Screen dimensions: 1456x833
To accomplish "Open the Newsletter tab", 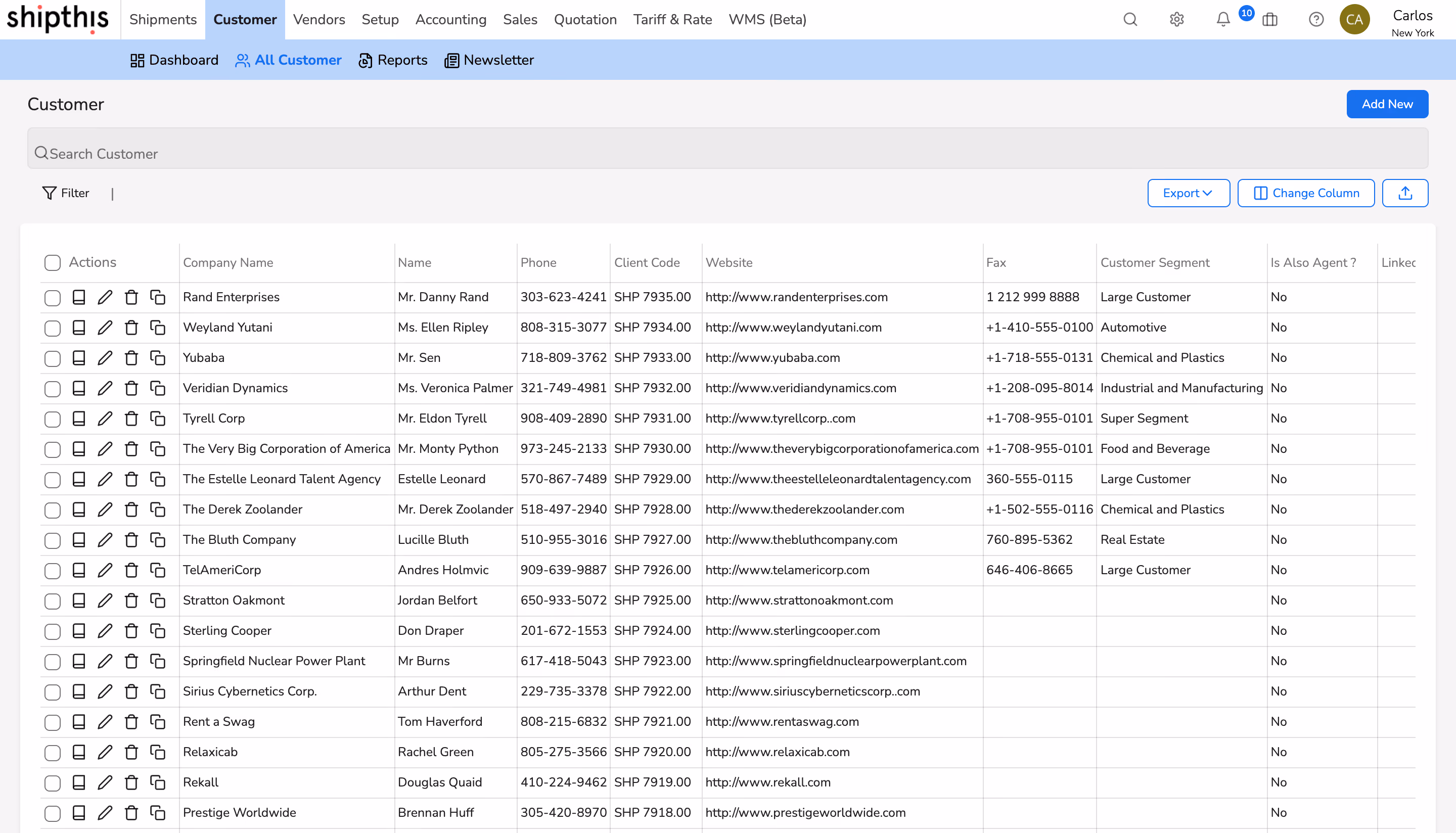I will 489,60.
